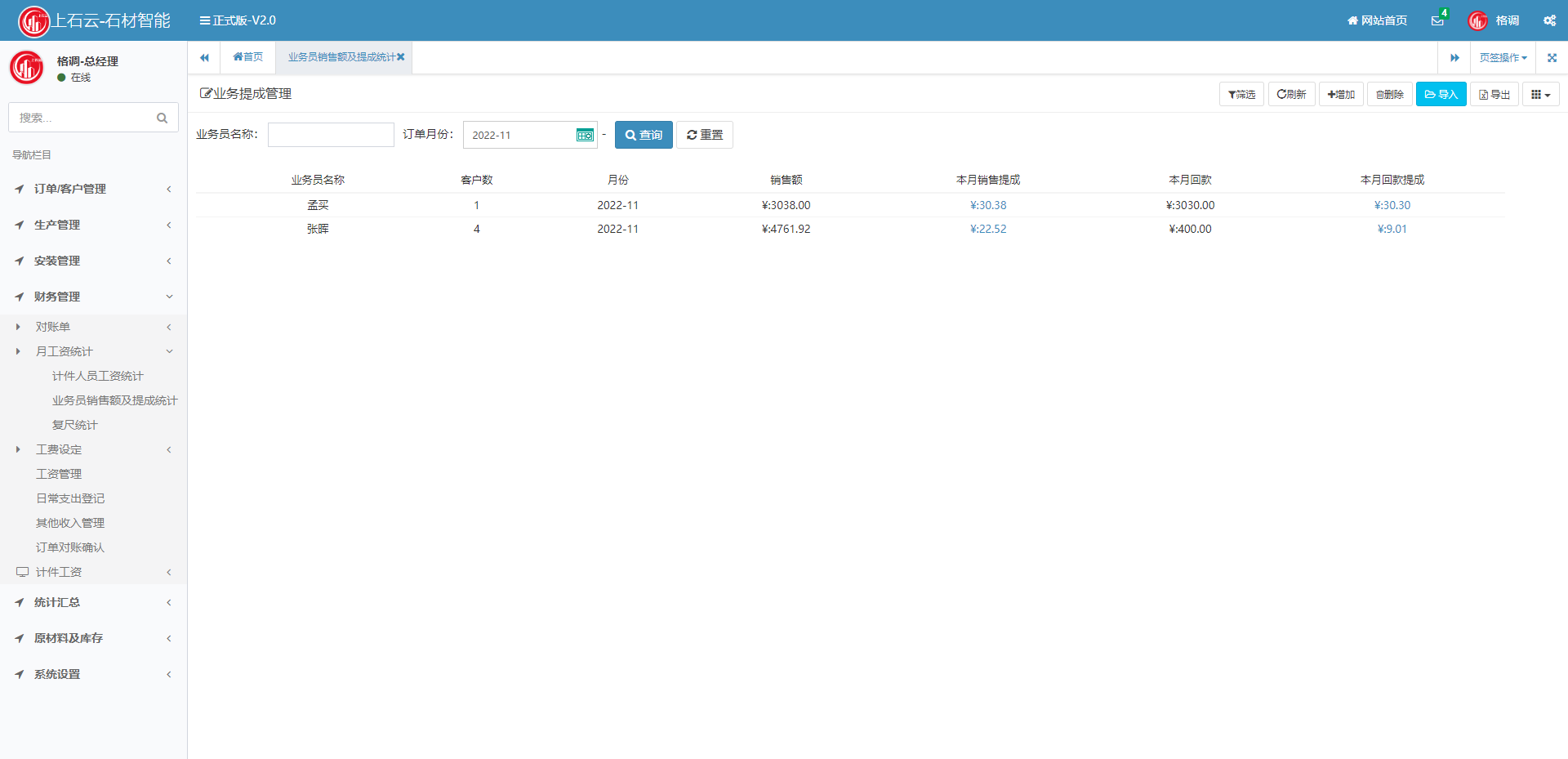The height and width of the screenshot is (759, 1568).
Task: Click 孟买 customer count link 1
Action: (x=476, y=205)
